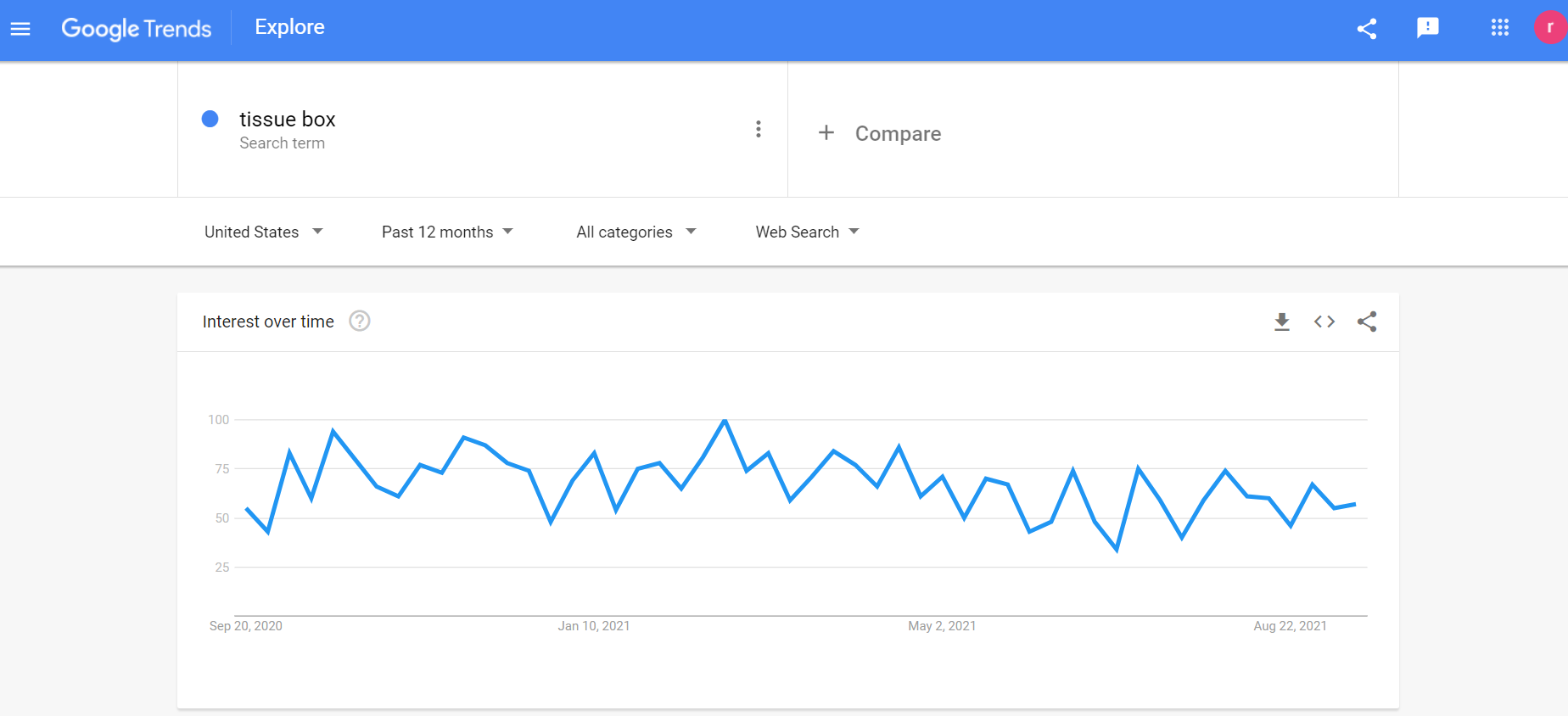Open the hamburger main menu

click(20, 29)
